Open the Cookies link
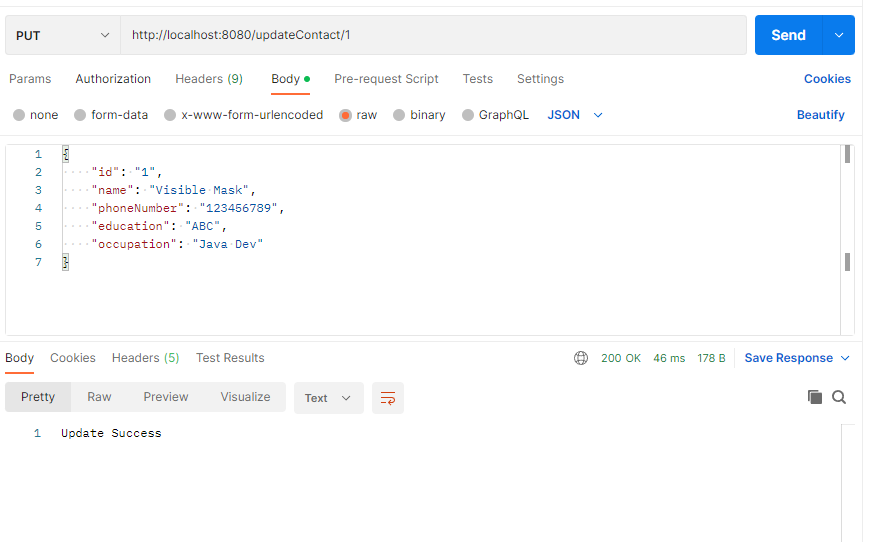This screenshot has height=542, width=879. 827,79
